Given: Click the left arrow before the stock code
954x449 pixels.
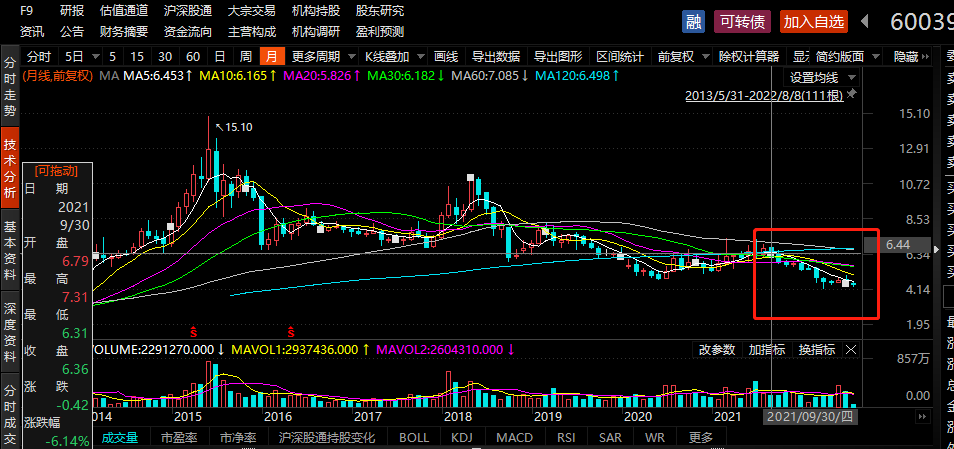Looking at the screenshot, I should 868,21.
